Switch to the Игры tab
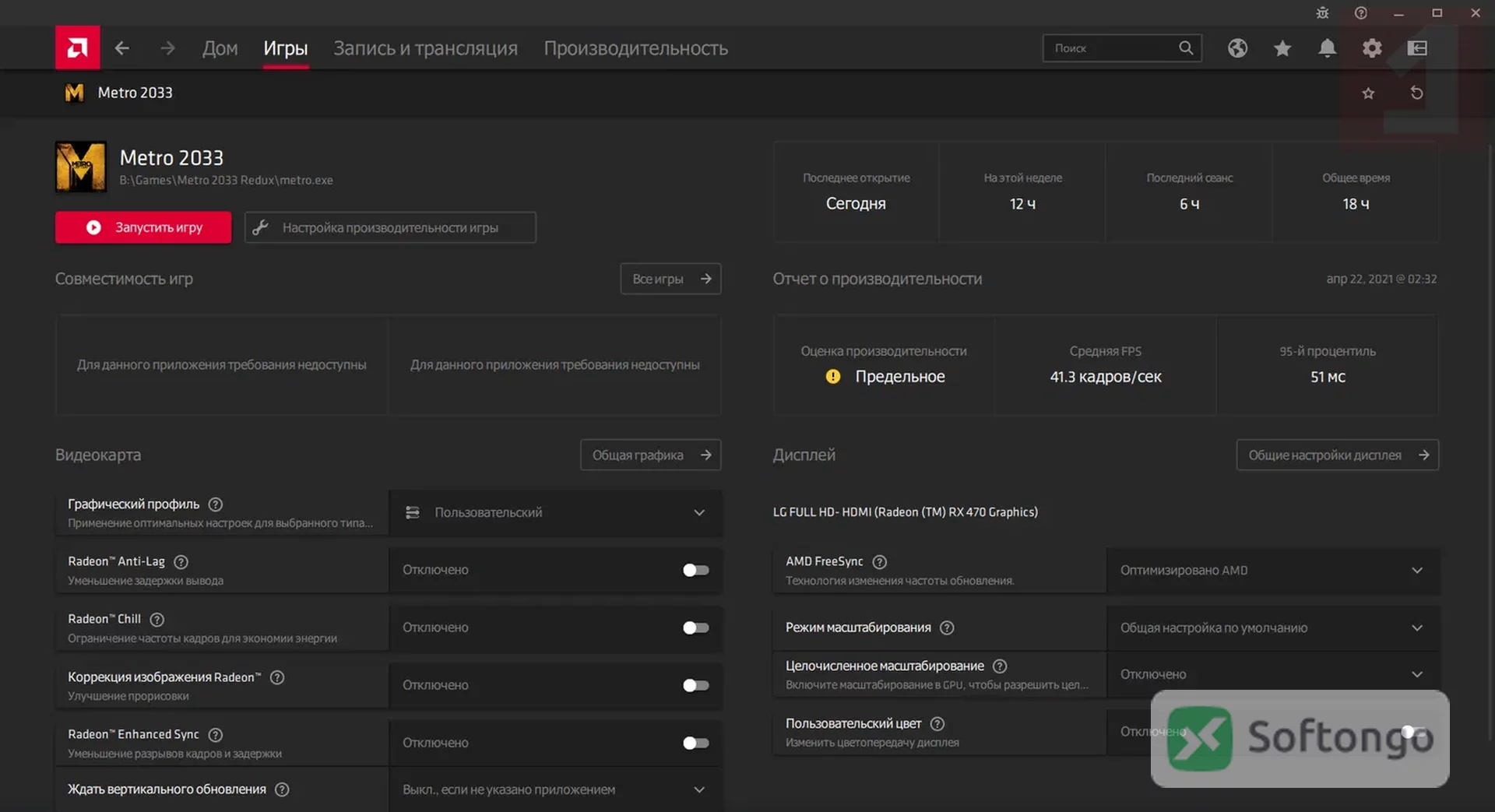Image resolution: width=1495 pixels, height=812 pixels. click(x=286, y=48)
